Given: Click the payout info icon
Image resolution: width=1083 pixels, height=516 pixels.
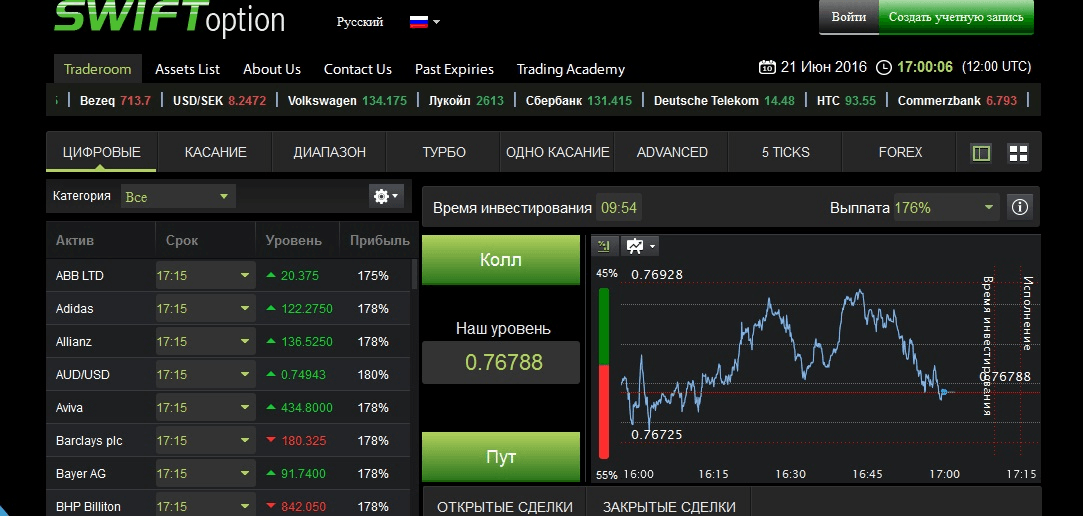Looking at the screenshot, I should (1019, 207).
